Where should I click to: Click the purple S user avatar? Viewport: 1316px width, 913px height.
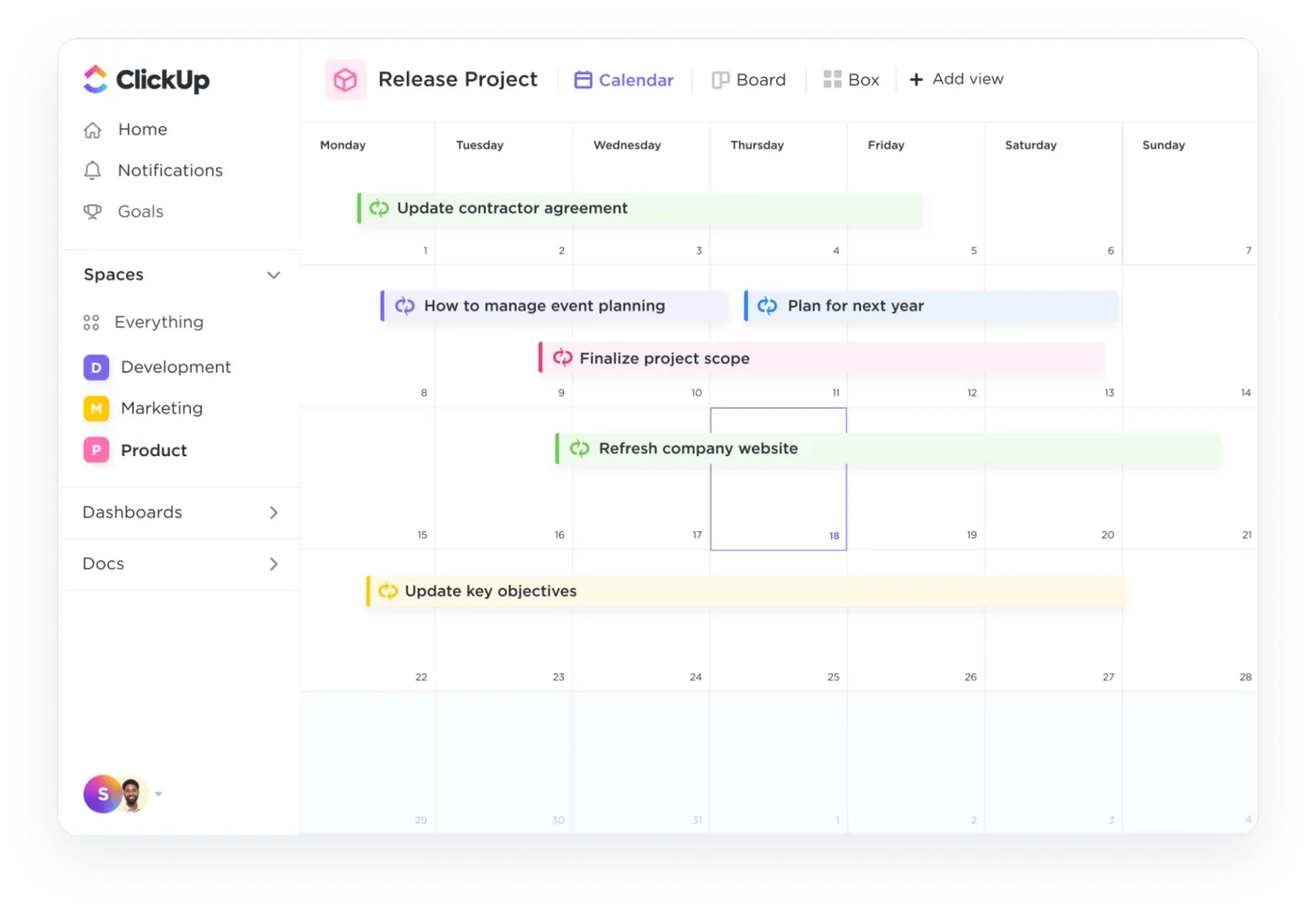click(x=102, y=795)
